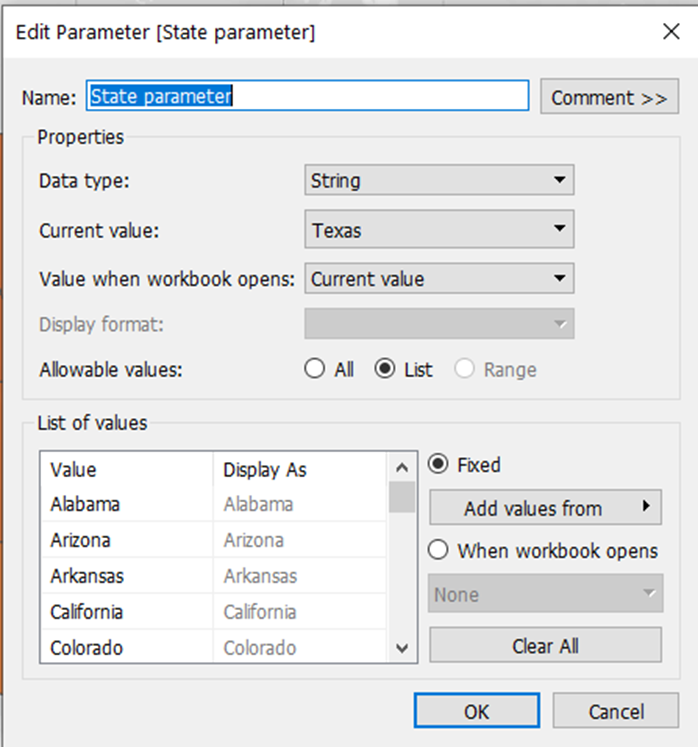Viewport: 698px width, 747px height.
Task: Click the Display As column header
Action: (265, 469)
